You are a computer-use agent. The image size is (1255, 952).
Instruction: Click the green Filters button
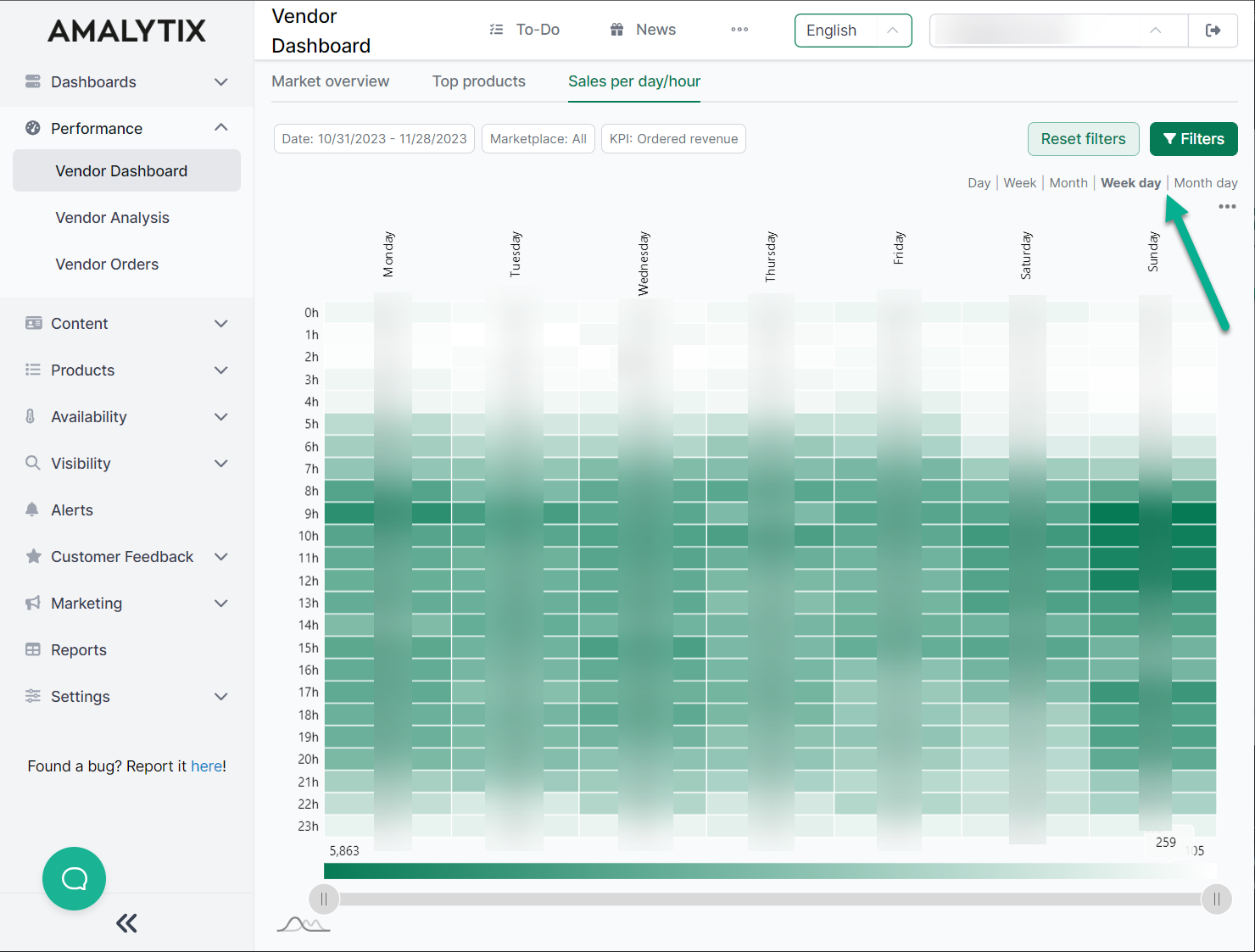click(x=1193, y=139)
